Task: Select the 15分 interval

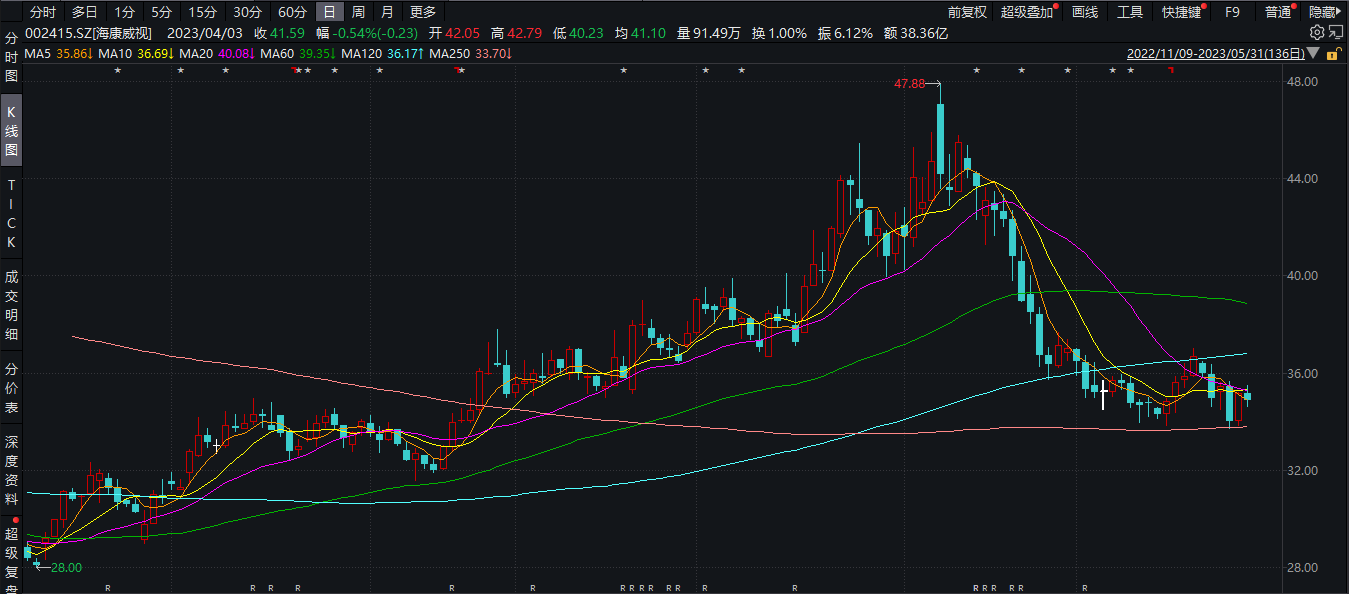Action: (202, 12)
